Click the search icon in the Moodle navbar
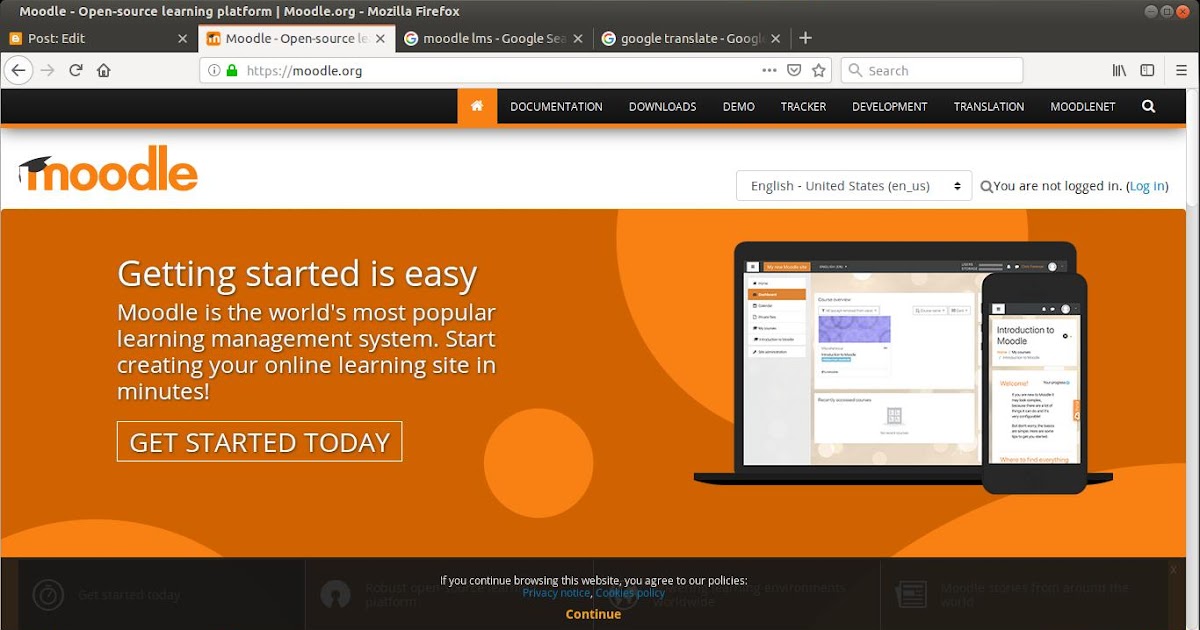The height and width of the screenshot is (630, 1200). [x=1148, y=106]
